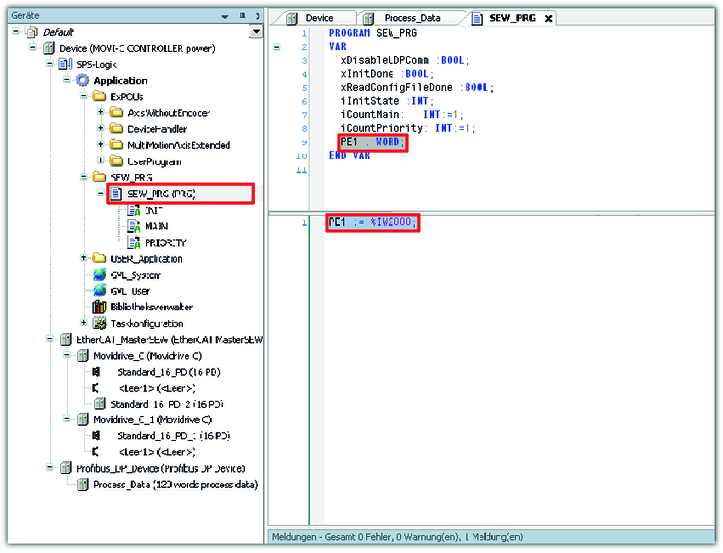Expand the AxisWithoutEncoder folder
The height and width of the screenshot is (553, 723).
tap(101, 113)
